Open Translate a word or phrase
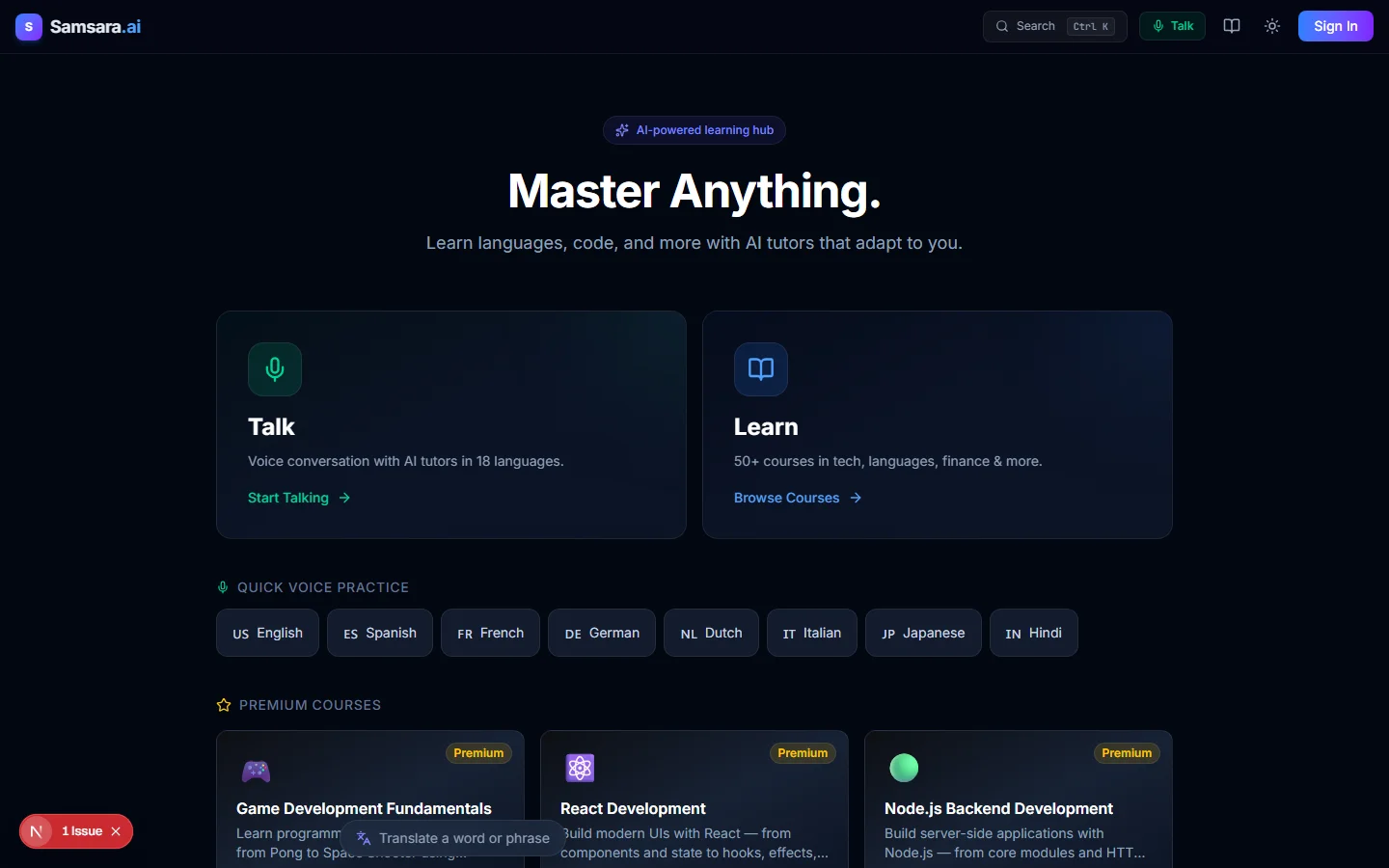Viewport: 1389px width, 868px height. click(452, 838)
